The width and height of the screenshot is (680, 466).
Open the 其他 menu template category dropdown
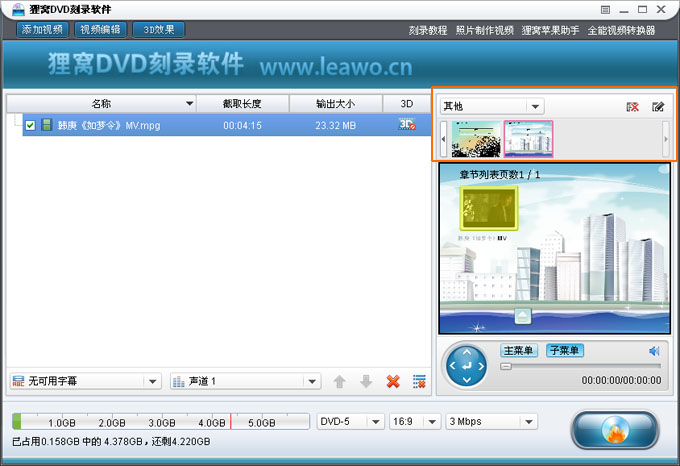492,106
